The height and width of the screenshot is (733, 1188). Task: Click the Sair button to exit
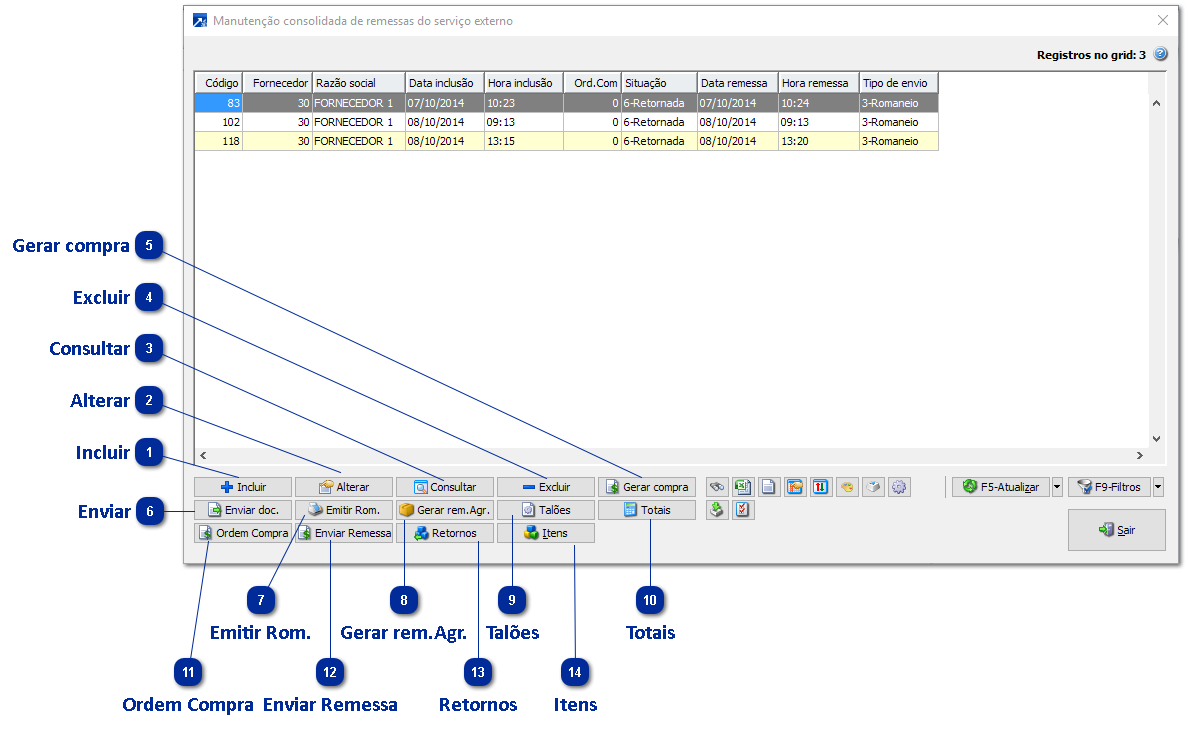[x=1116, y=530]
